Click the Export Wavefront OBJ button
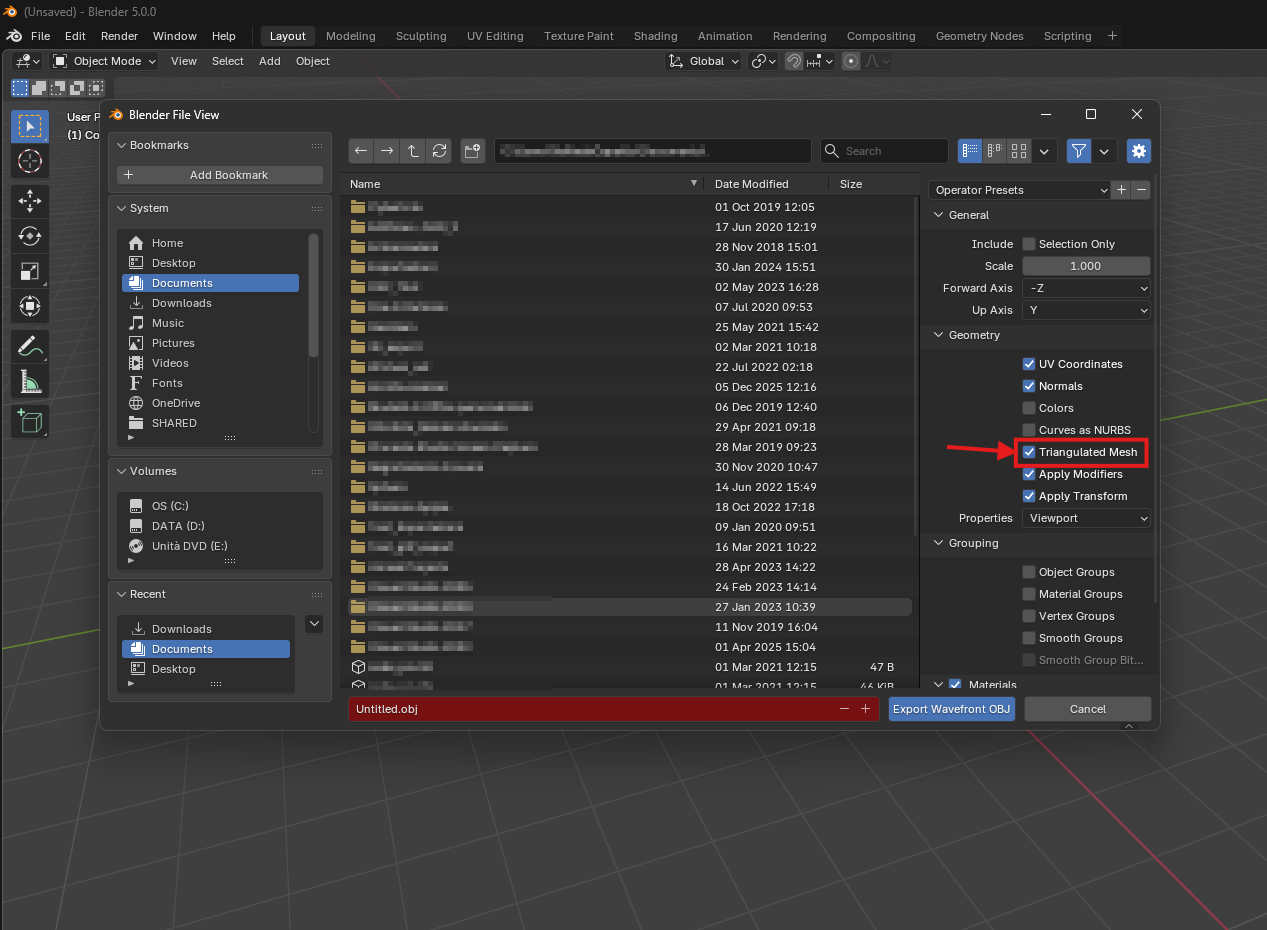 coord(952,709)
